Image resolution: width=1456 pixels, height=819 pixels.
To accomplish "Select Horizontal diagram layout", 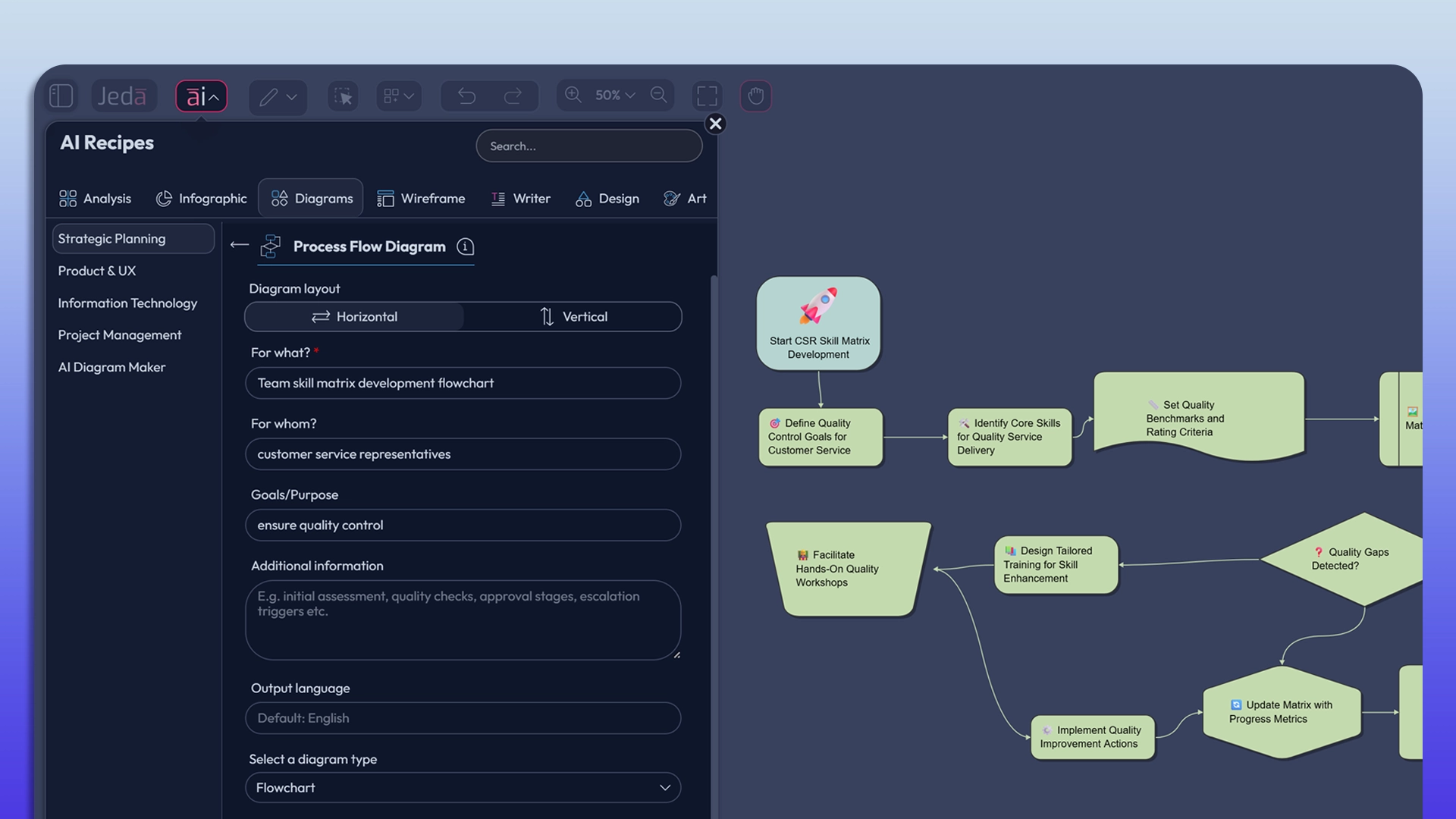I will pos(354,317).
